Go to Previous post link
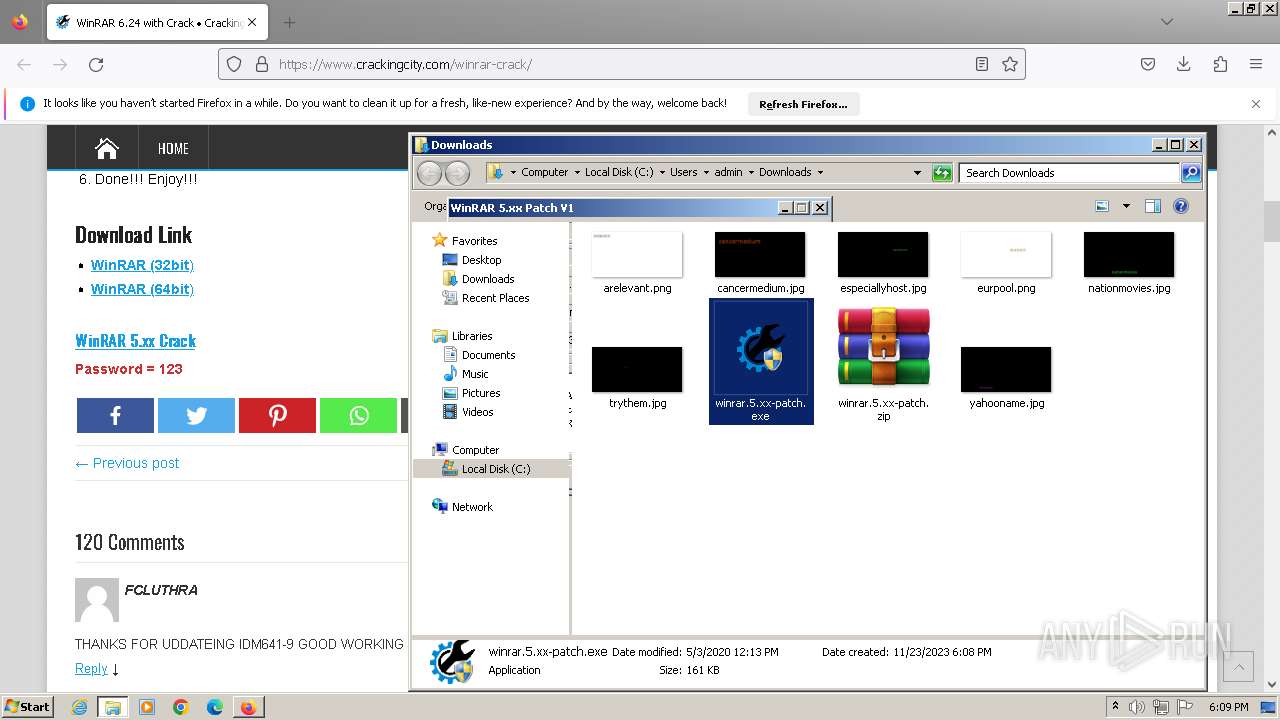Image resolution: width=1280 pixels, height=720 pixels. (127, 463)
